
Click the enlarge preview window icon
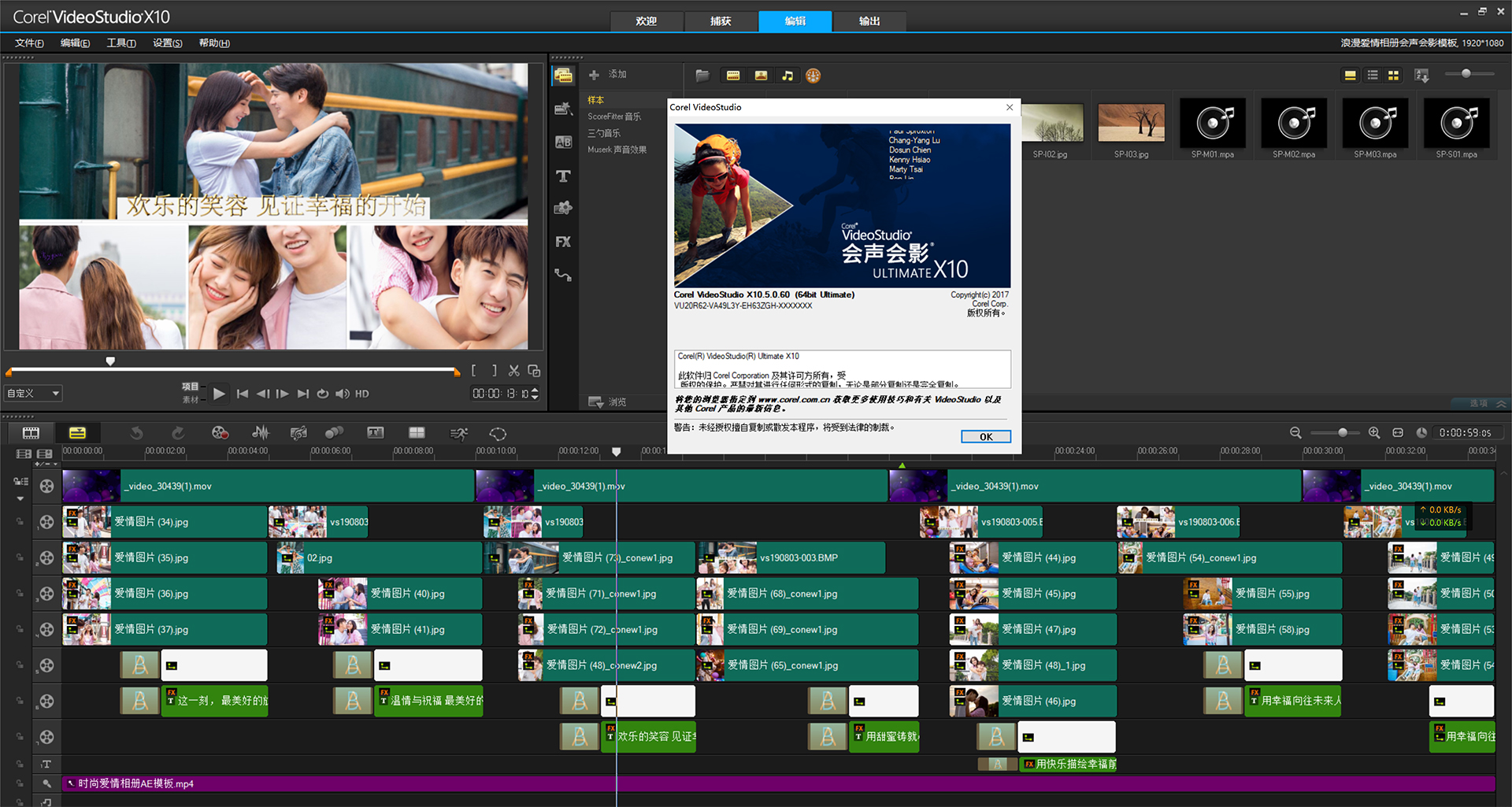534,371
